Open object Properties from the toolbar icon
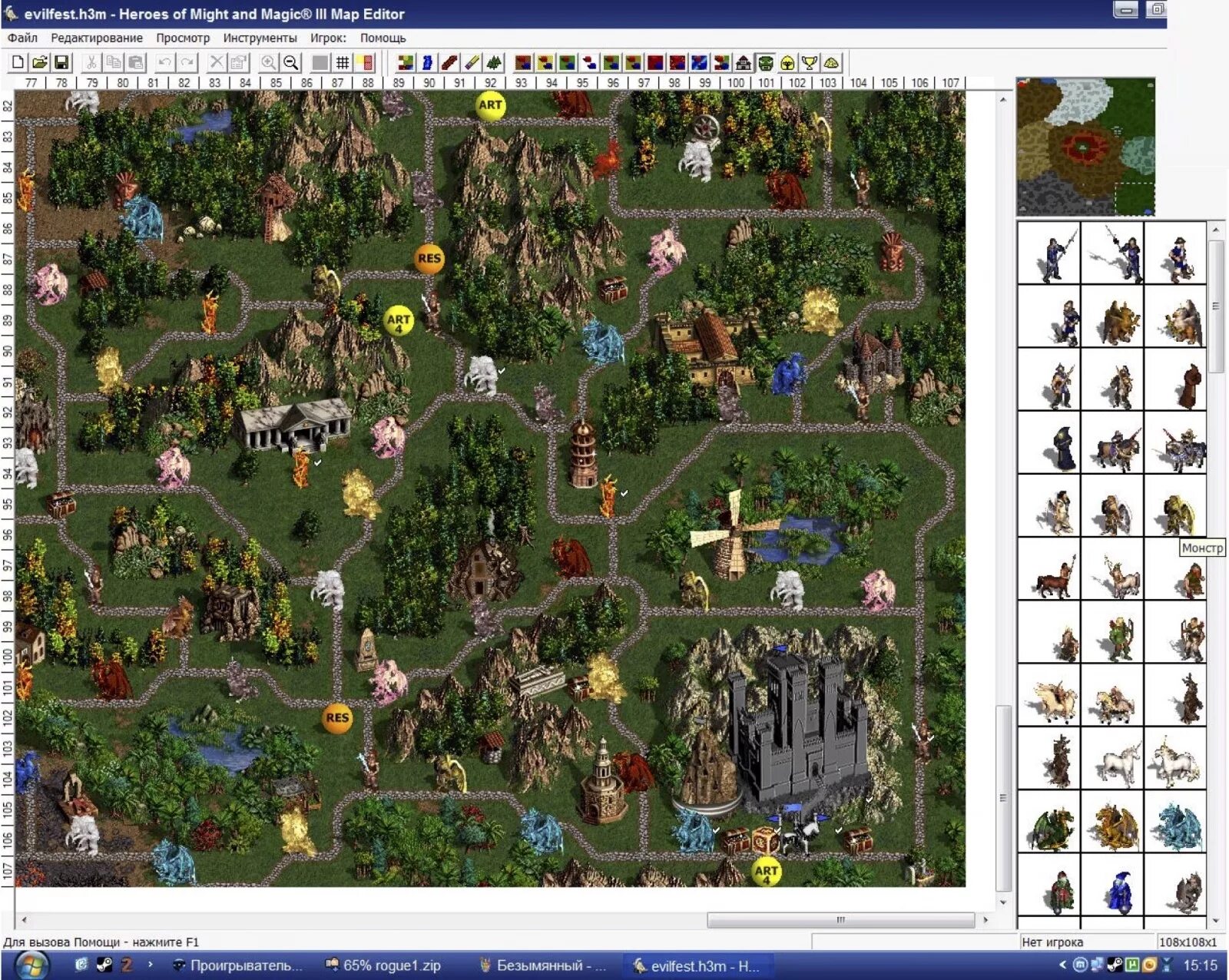This screenshot has width=1229, height=980. (239, 63)
